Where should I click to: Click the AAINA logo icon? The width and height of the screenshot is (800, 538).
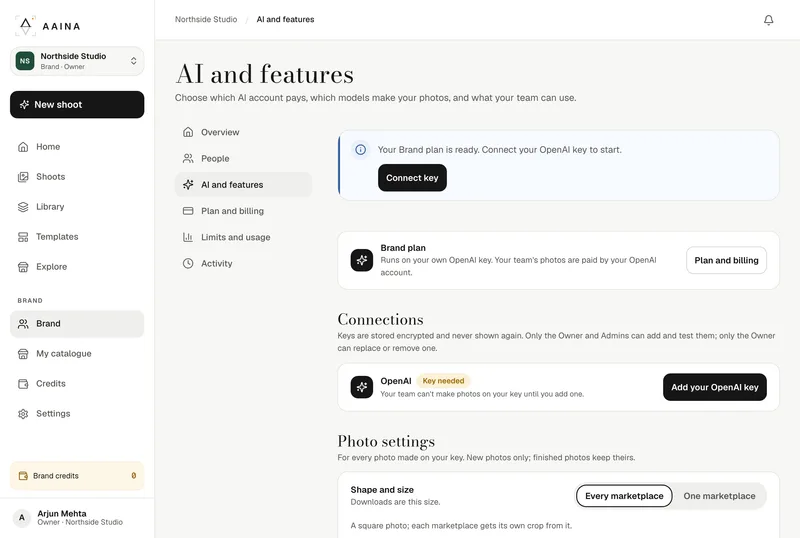coord(26,26)
